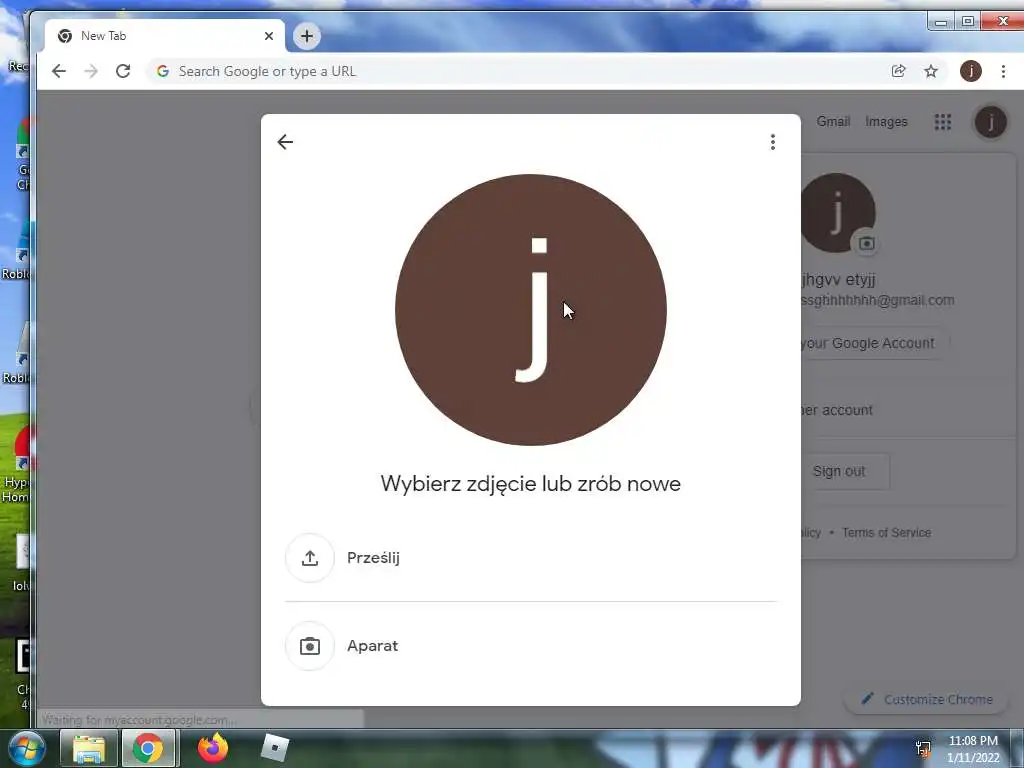1024x768 pixels.
Task: Reload the page with the refresh button
Action: click(123, 71)
